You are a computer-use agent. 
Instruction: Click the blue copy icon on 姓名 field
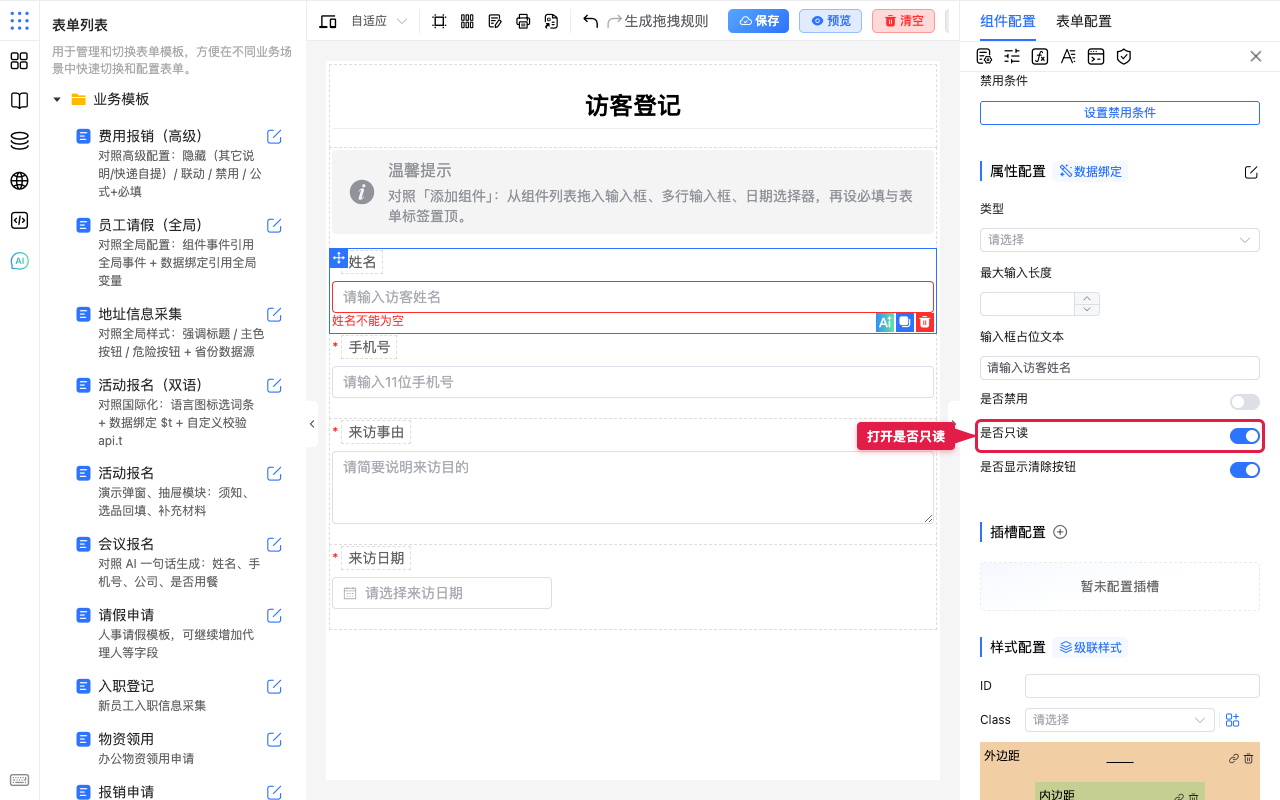coord(905,322)
